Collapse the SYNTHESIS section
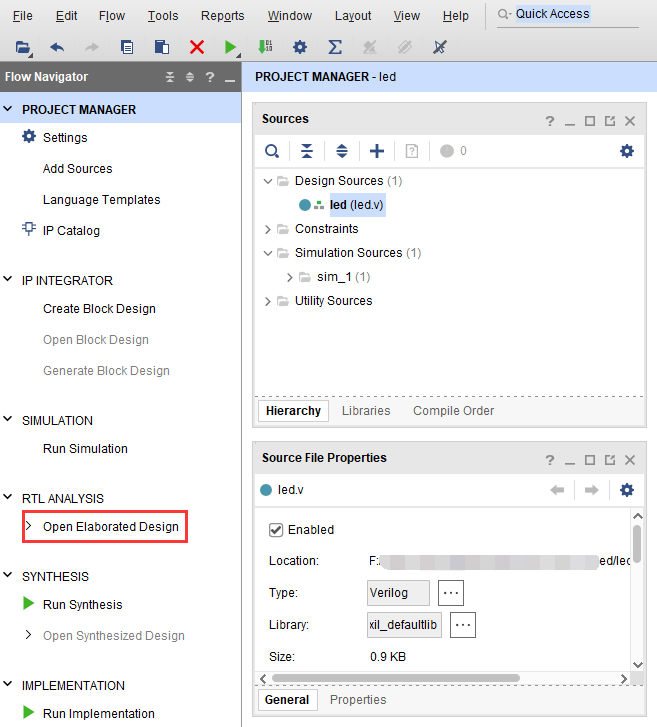The image size is (657, 727). click(x=8, y=575)
